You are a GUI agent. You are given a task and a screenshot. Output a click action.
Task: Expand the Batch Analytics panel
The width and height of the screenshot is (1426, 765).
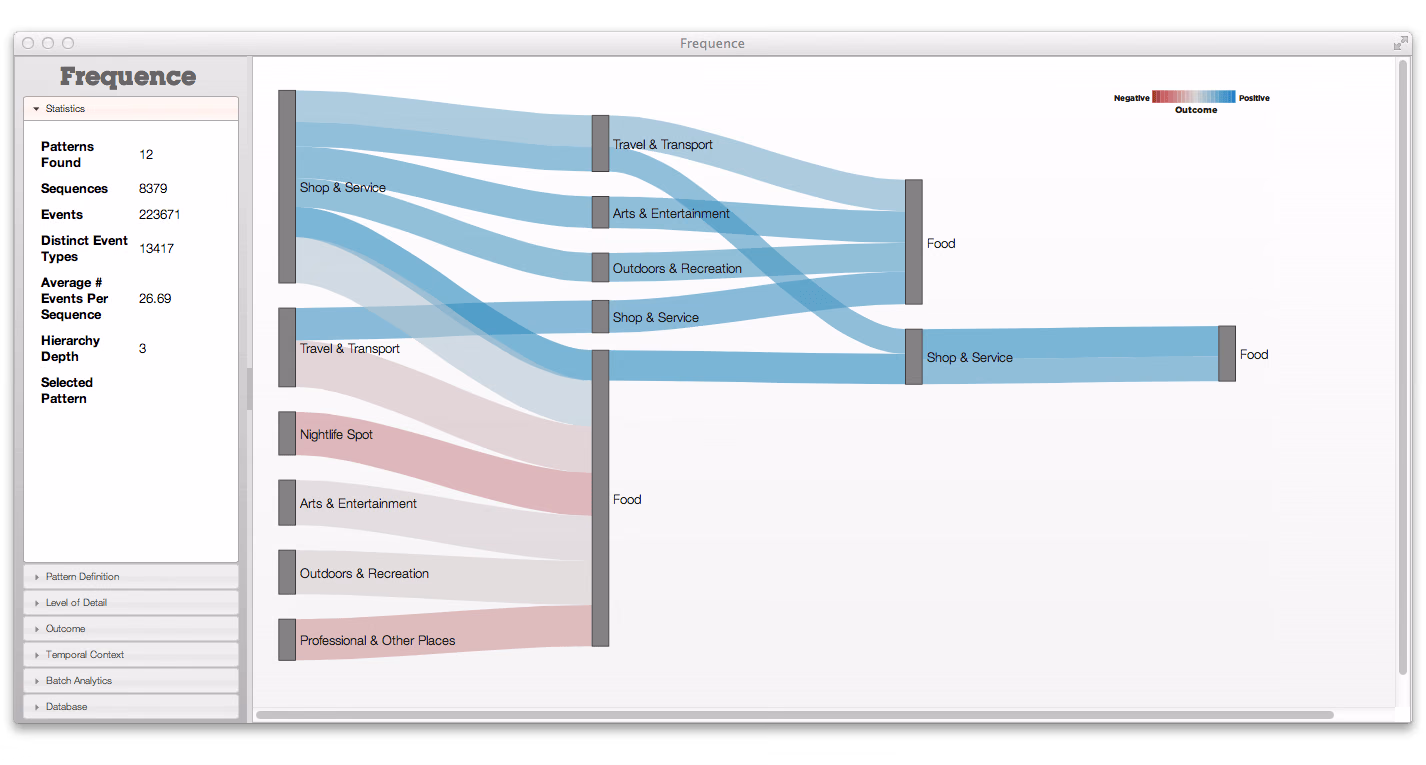tap(131, 681)
